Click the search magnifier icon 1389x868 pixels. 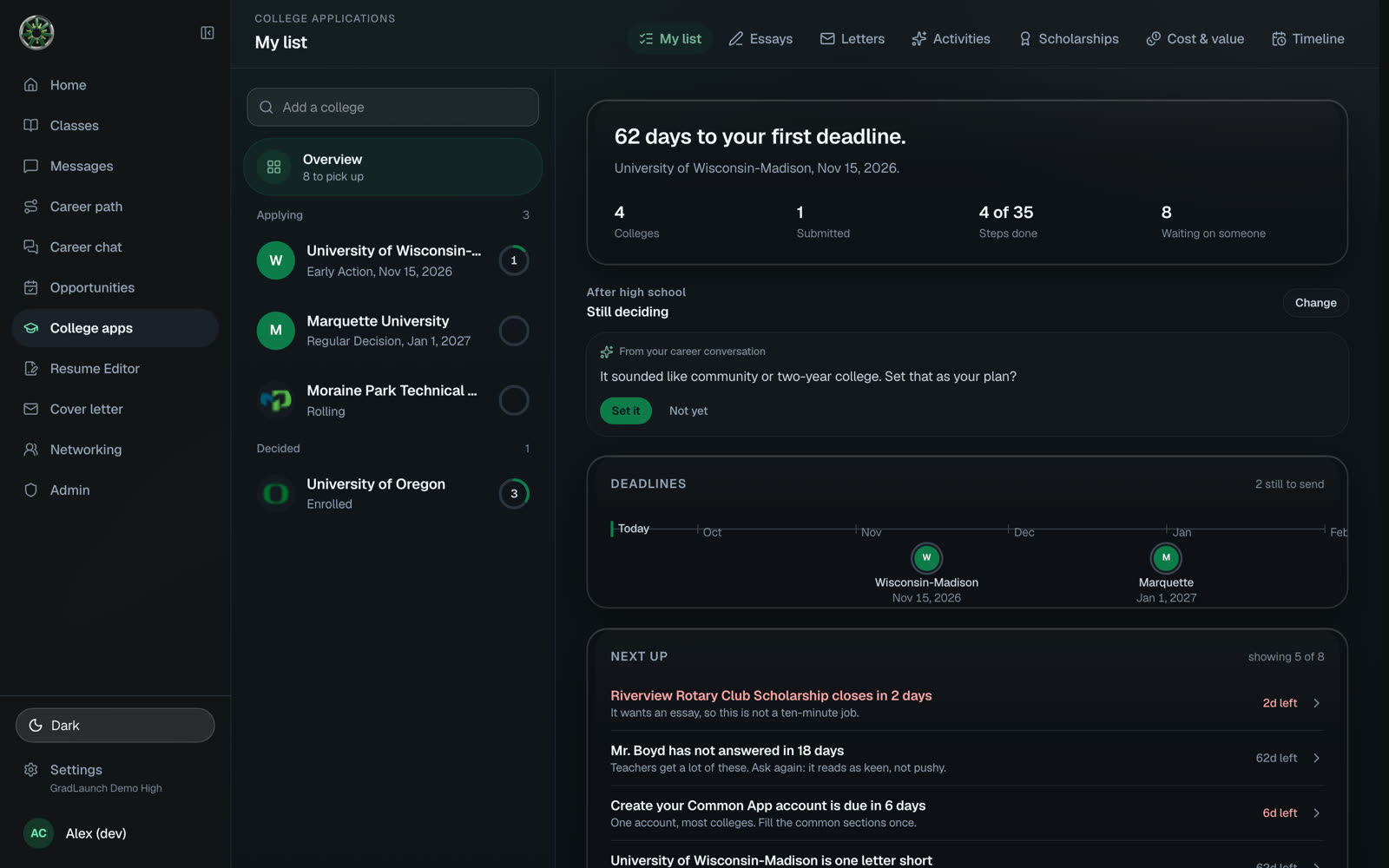click(x=267, y=108)
